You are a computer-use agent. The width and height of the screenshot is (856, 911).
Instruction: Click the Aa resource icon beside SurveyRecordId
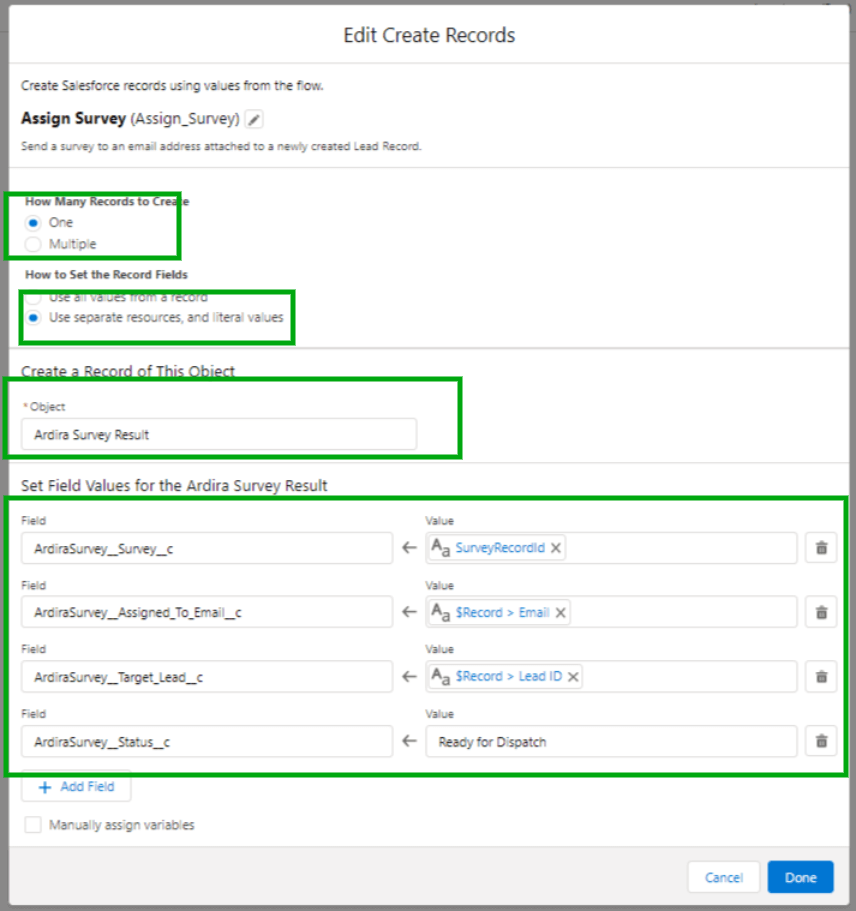pyautogui.click(x=441, y=548)
